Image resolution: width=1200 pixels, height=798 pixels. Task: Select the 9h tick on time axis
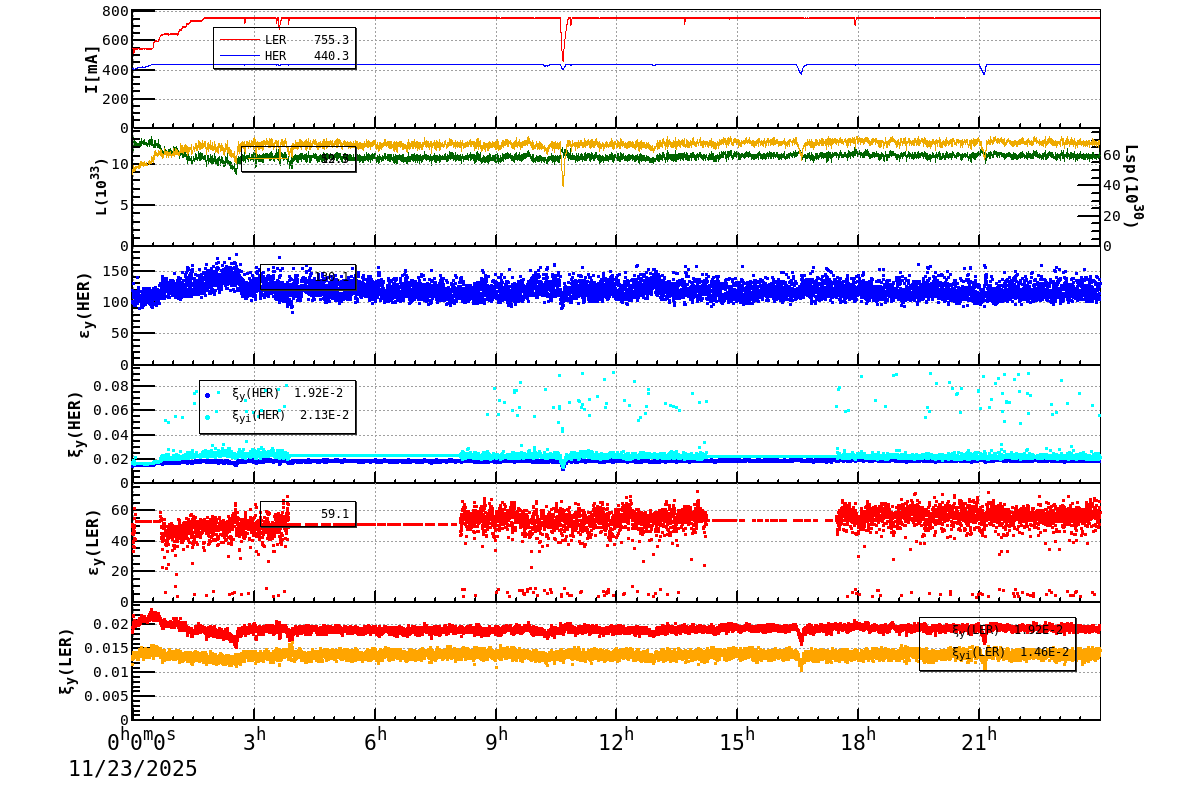[x=497, y=738]
